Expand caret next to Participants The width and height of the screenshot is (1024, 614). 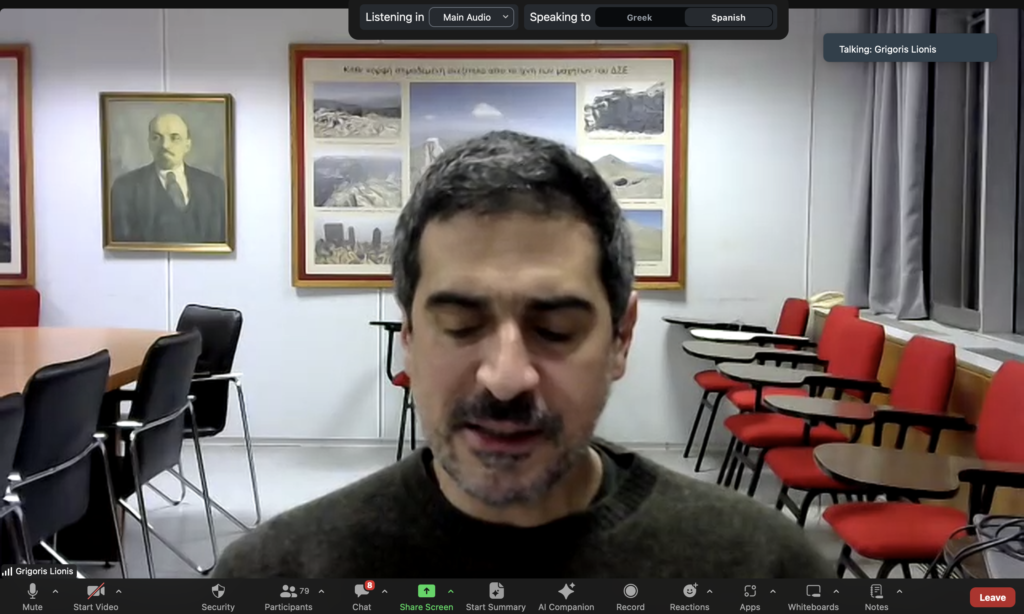[321, 591]
